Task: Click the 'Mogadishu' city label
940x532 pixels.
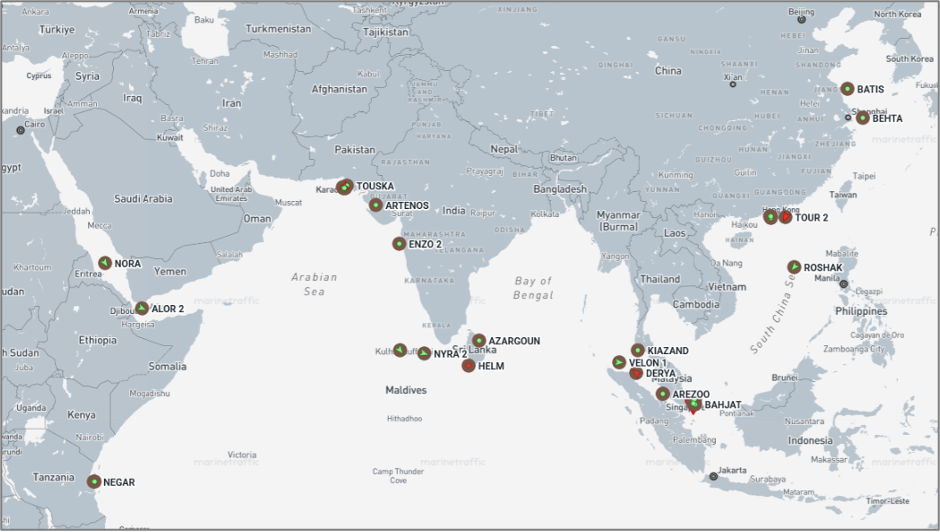Action: tap(149, 393)
